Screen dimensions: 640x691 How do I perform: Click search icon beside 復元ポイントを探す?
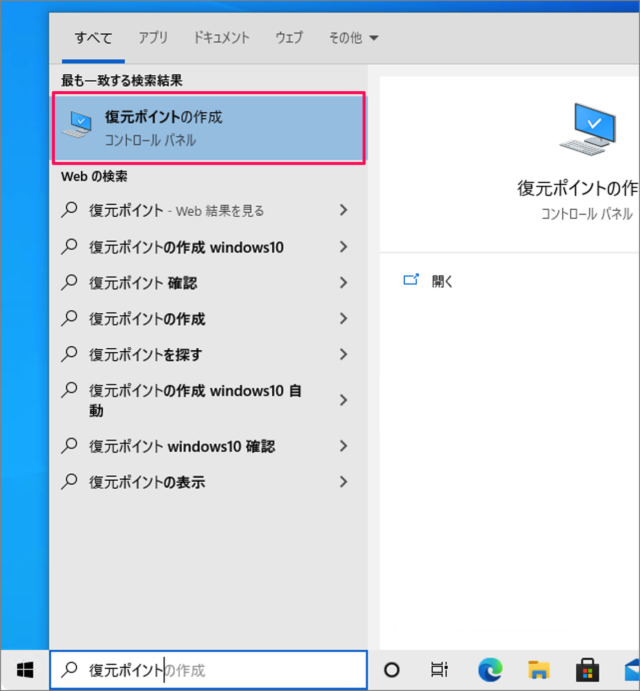pyautogui.click(x=69, y=354)
